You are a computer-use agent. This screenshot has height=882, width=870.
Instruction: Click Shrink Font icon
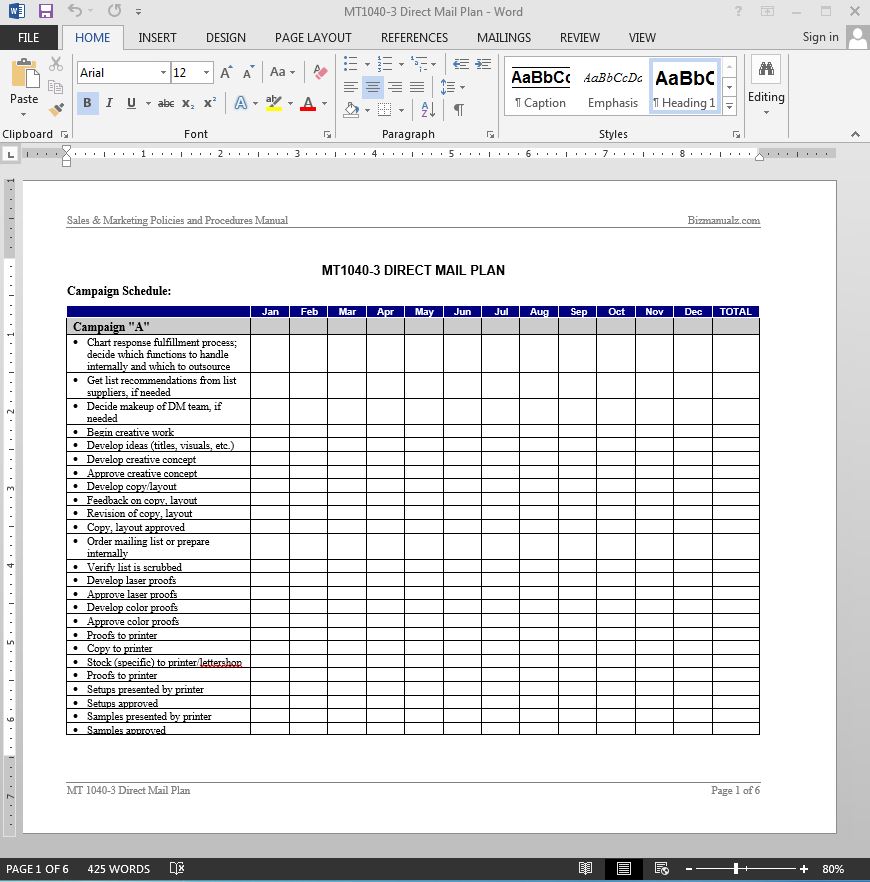coord(248,73)
